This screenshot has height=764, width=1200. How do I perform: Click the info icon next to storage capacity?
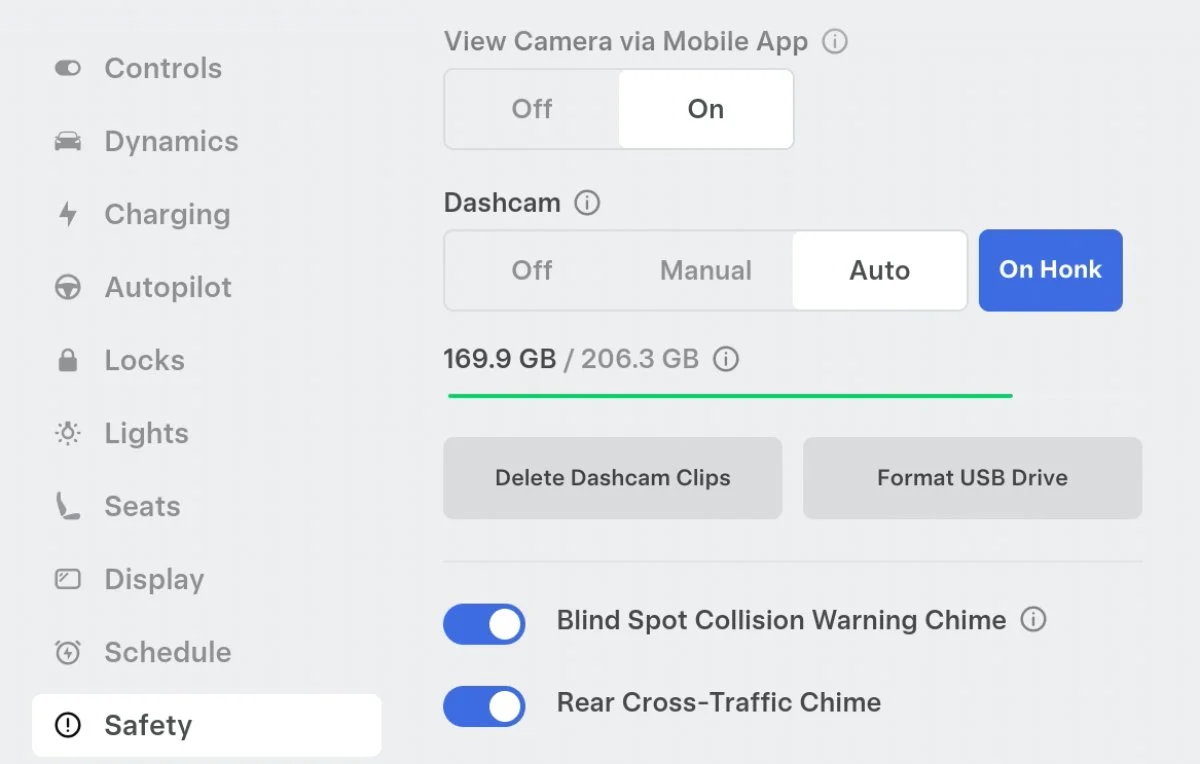click(x=726, y=359)
